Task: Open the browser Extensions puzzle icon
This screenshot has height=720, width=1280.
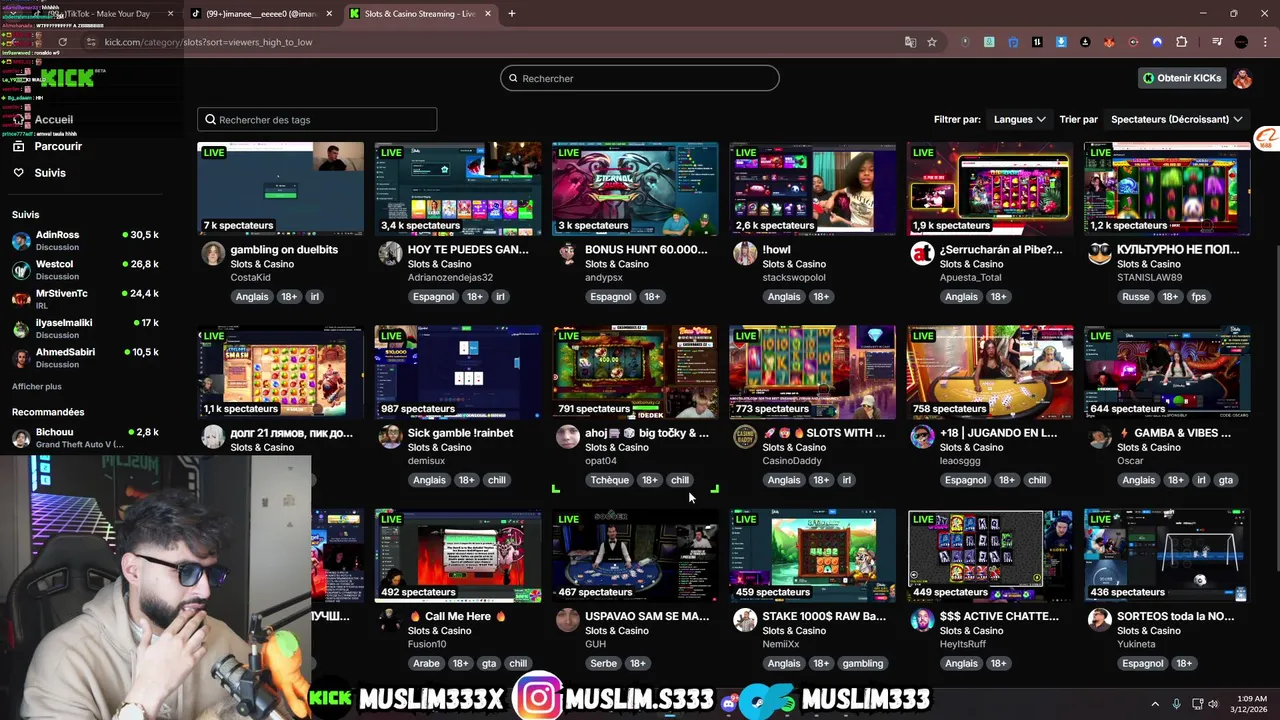Action: 1182,42
